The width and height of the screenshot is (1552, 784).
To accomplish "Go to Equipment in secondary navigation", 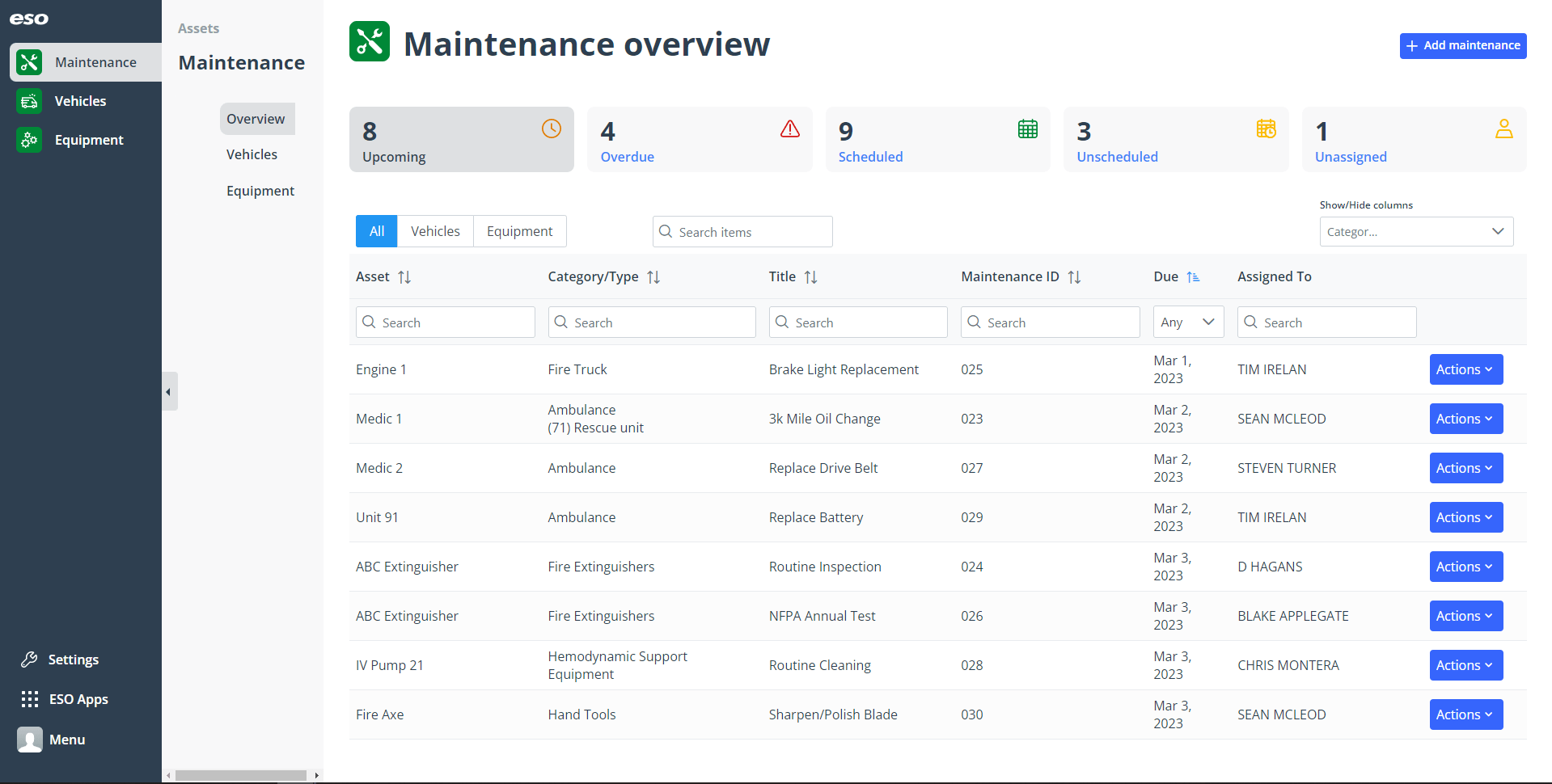I will (260, 191).
